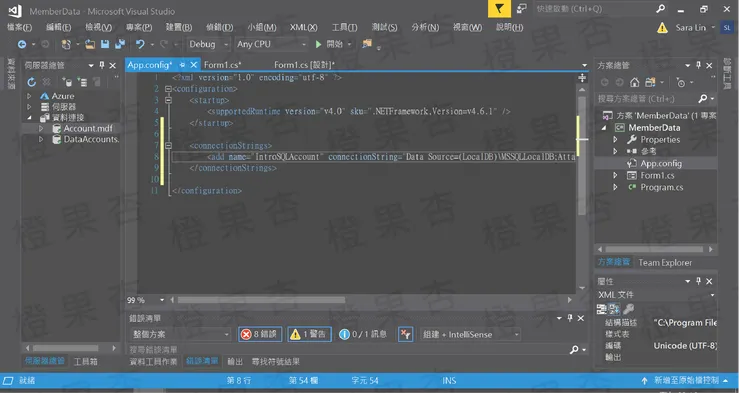Toggle the 0/1 Messages filter button
740x393 pixels.
tap(363, 334)
